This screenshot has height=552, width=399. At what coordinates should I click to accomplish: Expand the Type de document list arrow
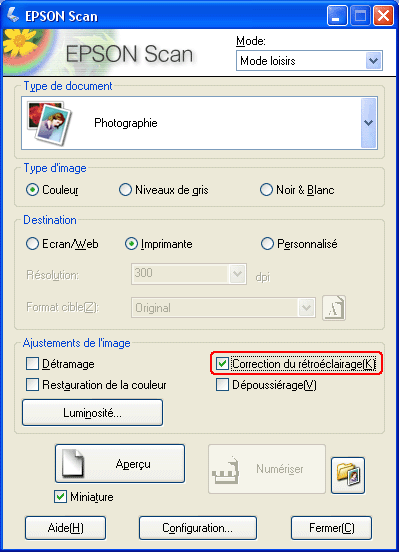point(369,123)
